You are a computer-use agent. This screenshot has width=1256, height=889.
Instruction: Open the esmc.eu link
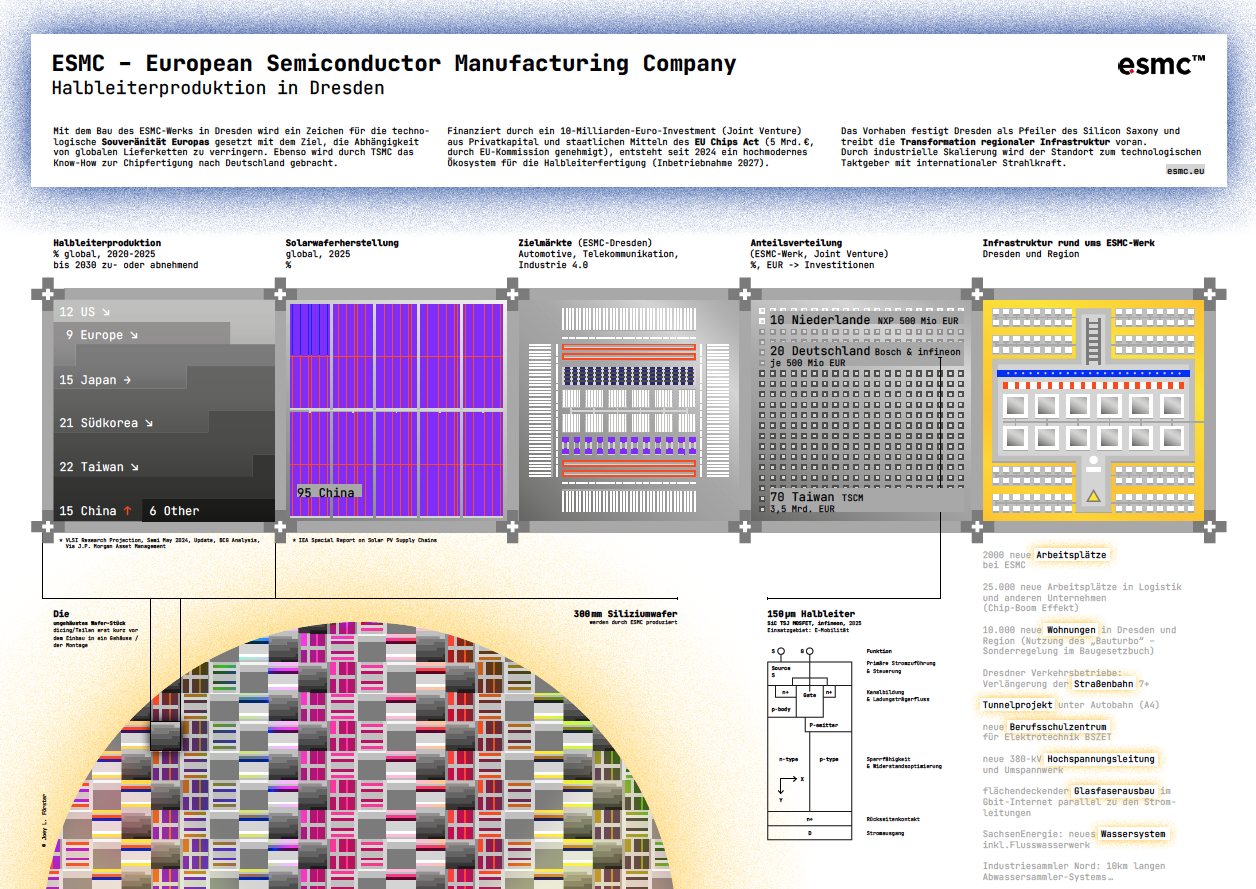(1185, 171)
